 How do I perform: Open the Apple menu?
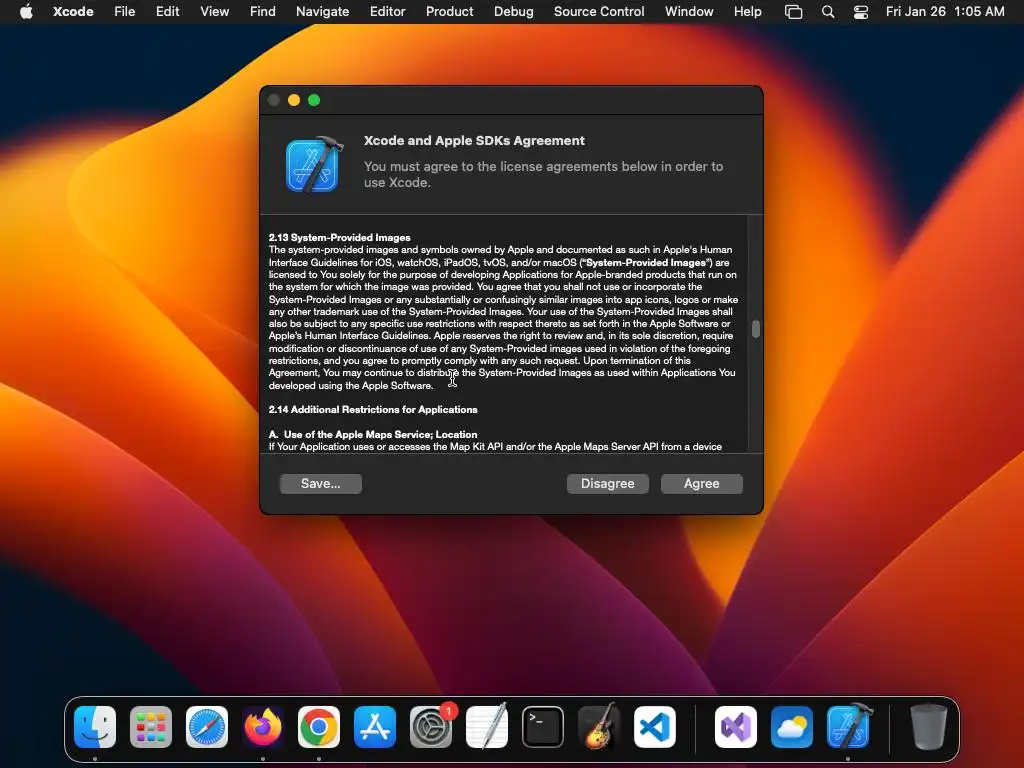pos(26,11)
